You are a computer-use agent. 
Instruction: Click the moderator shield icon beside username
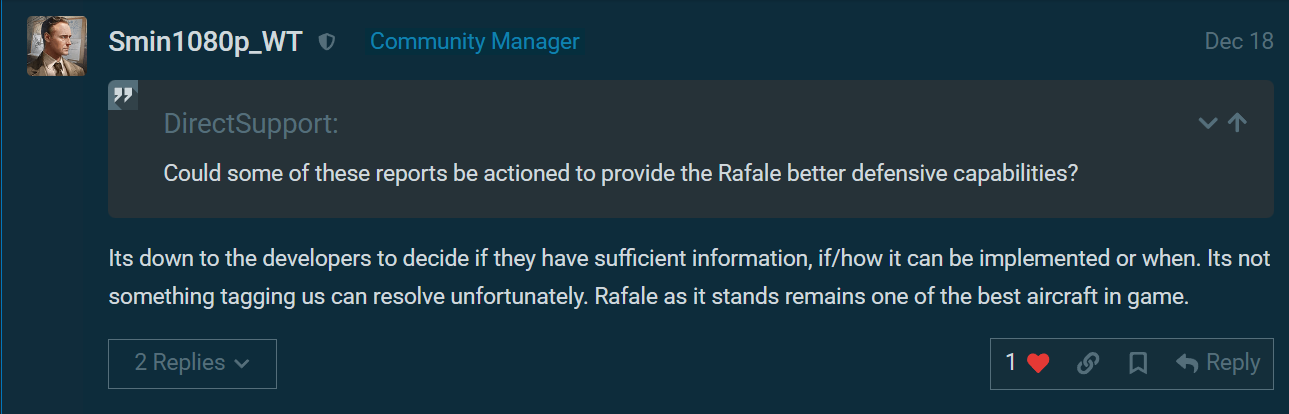click(326, 42)
